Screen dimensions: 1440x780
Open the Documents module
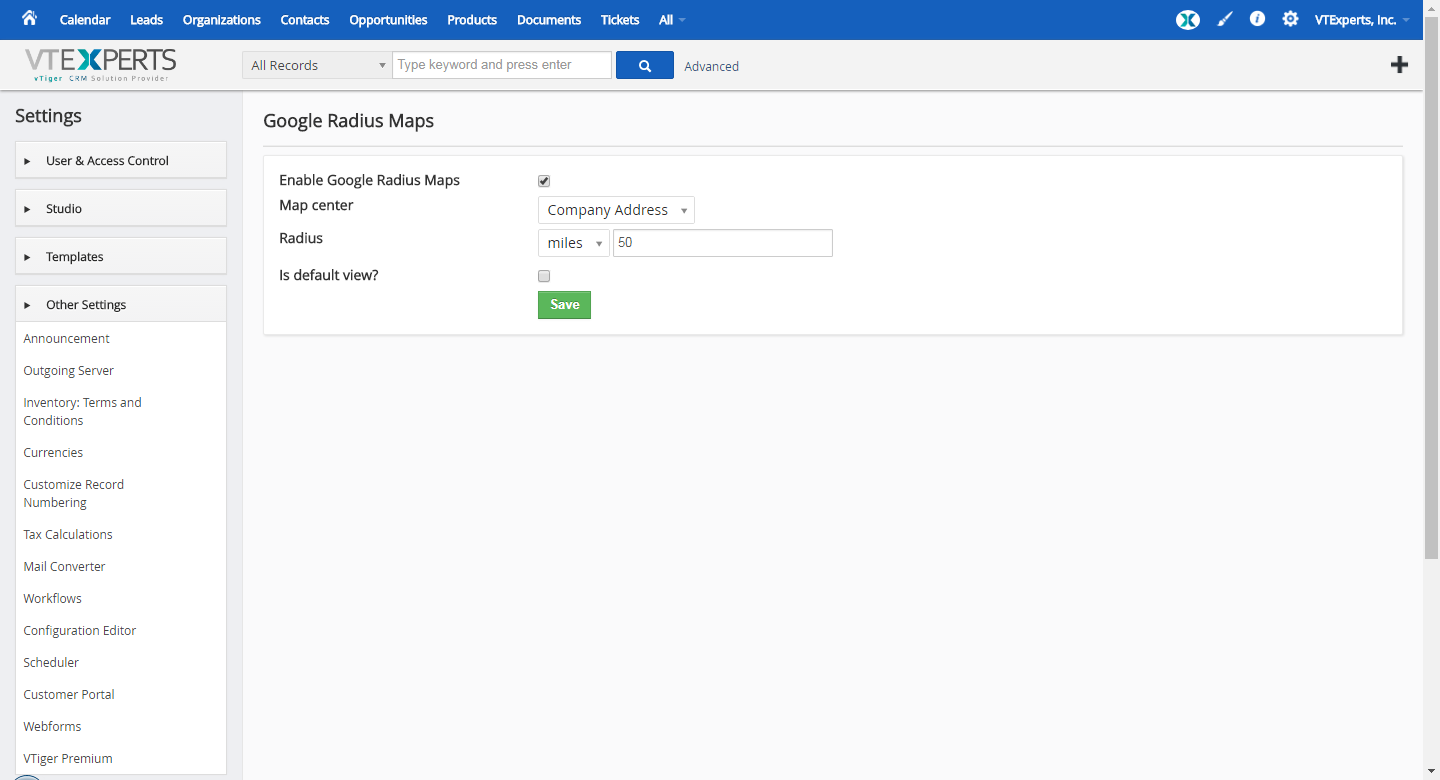(549, 20)
